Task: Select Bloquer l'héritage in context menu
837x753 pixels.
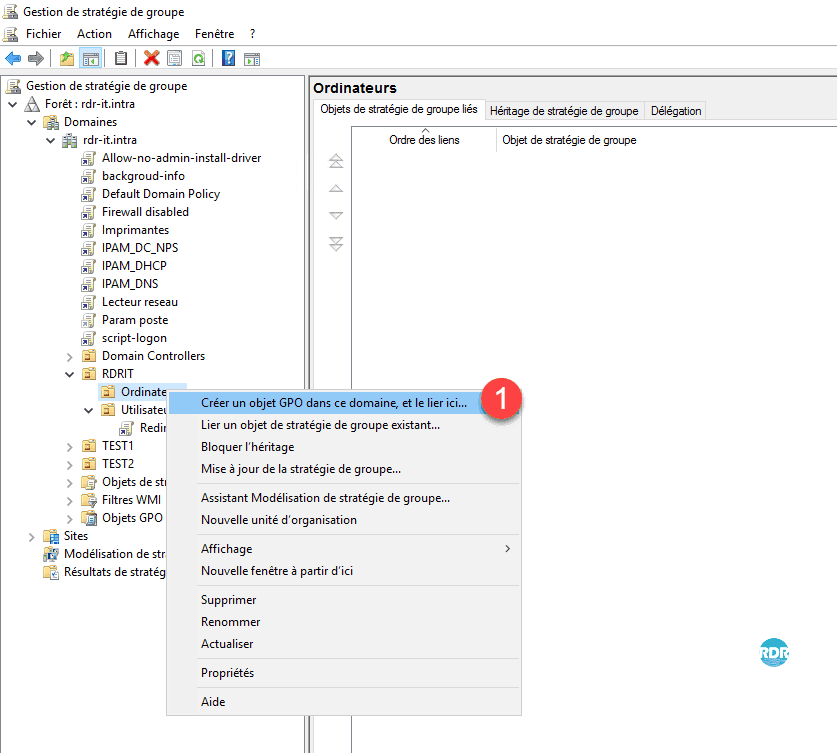Action: pyautogui.click(x=344, y=447)
